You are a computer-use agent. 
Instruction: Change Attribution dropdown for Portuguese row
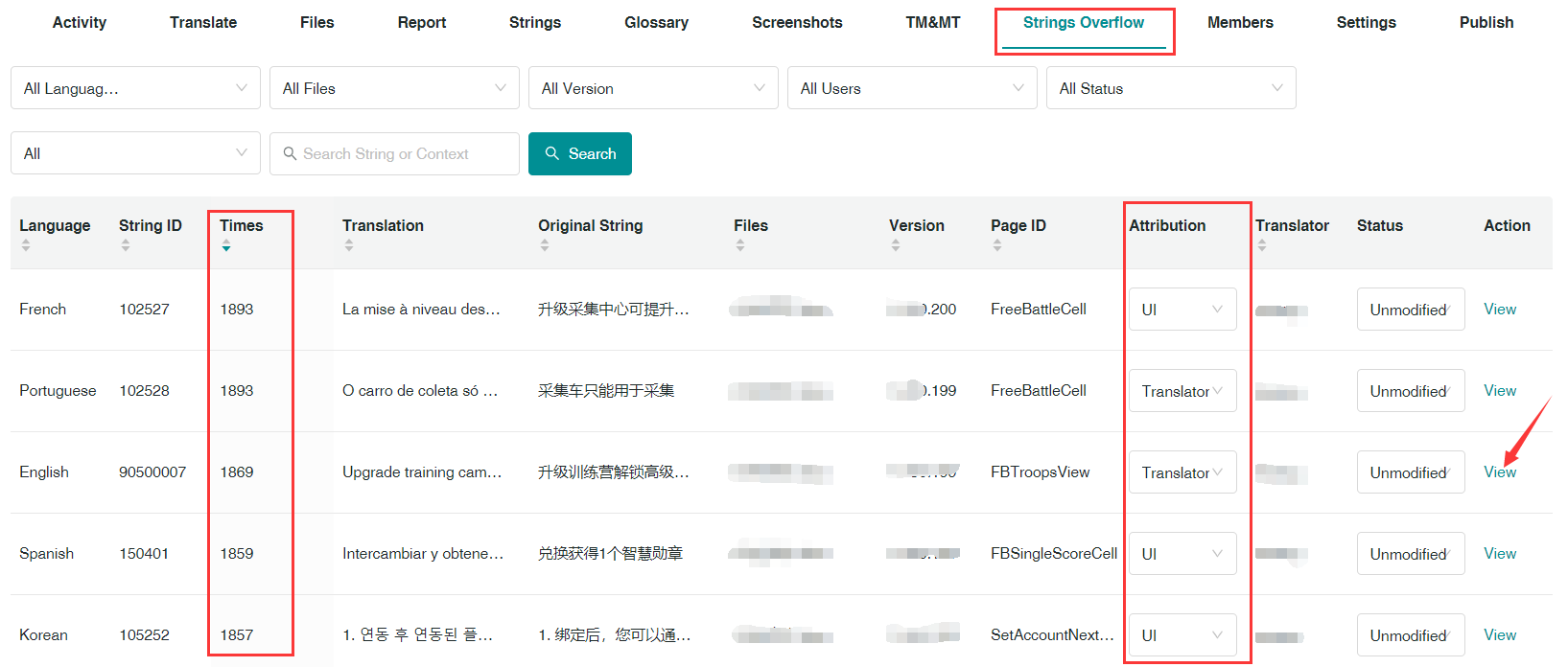click(x=1182, y=391)
